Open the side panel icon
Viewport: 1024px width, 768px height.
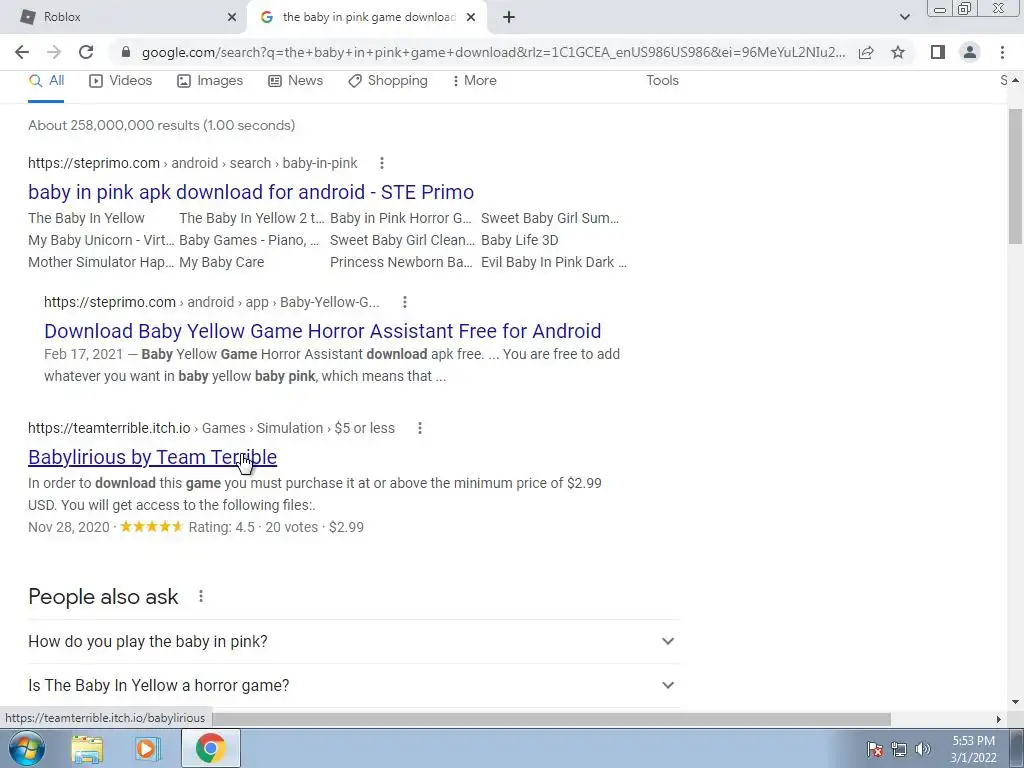click(938, 52)
